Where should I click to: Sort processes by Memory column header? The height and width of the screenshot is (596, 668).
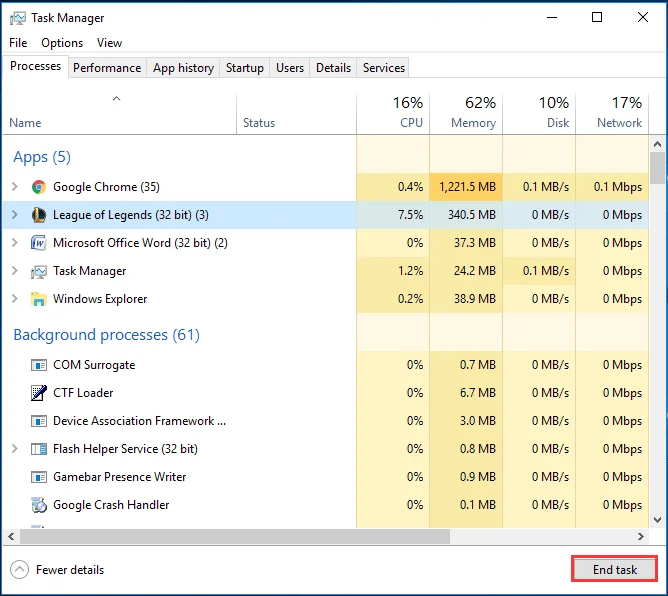(466, 113)
